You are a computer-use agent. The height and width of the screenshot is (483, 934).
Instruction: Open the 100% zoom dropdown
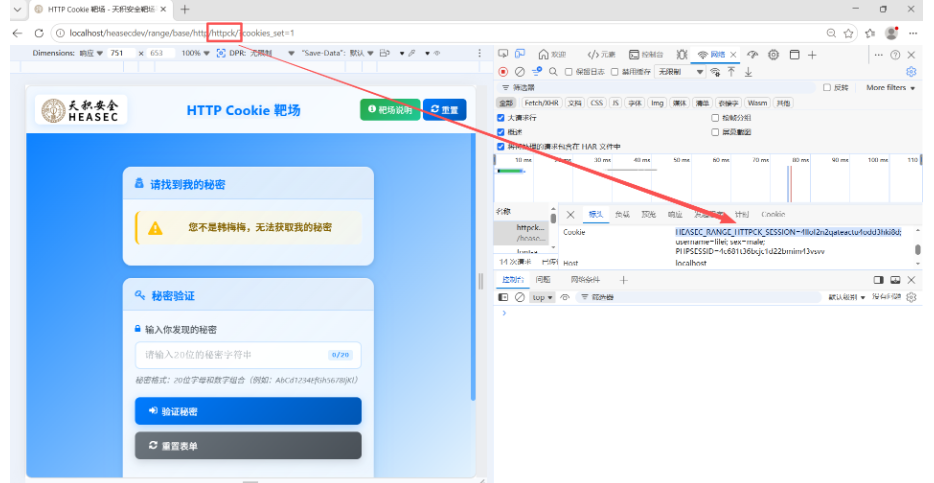195,53
